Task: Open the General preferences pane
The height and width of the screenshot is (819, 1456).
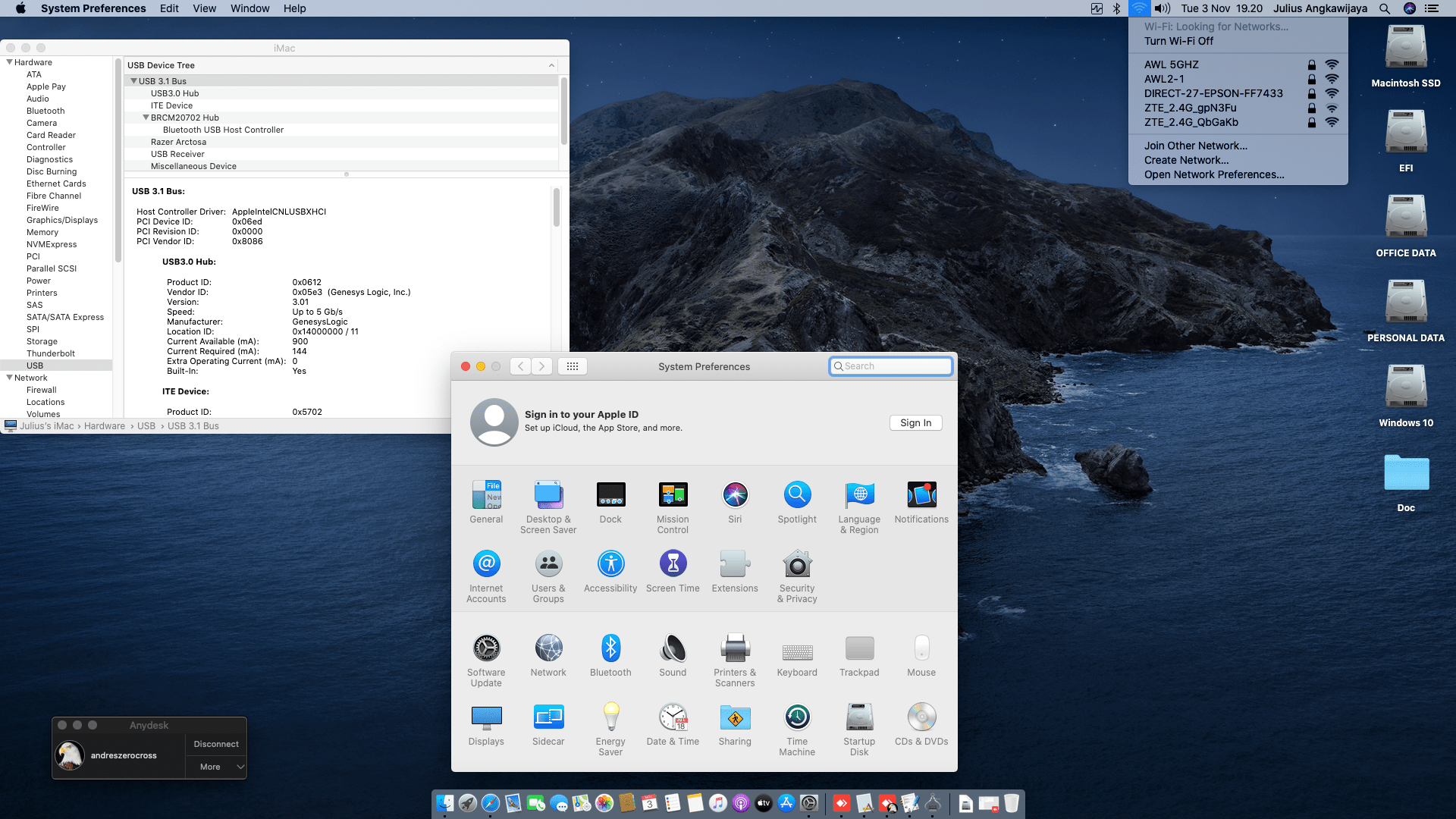Action: click(486, 502)
